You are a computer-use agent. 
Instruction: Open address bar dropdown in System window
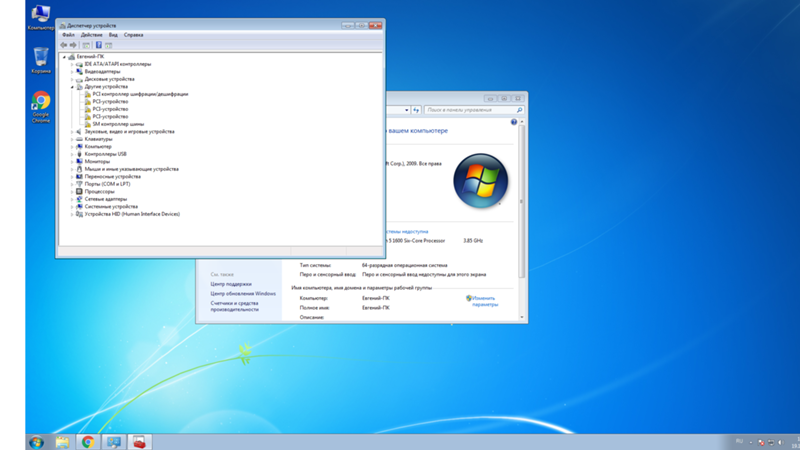[x=407, y=110]
